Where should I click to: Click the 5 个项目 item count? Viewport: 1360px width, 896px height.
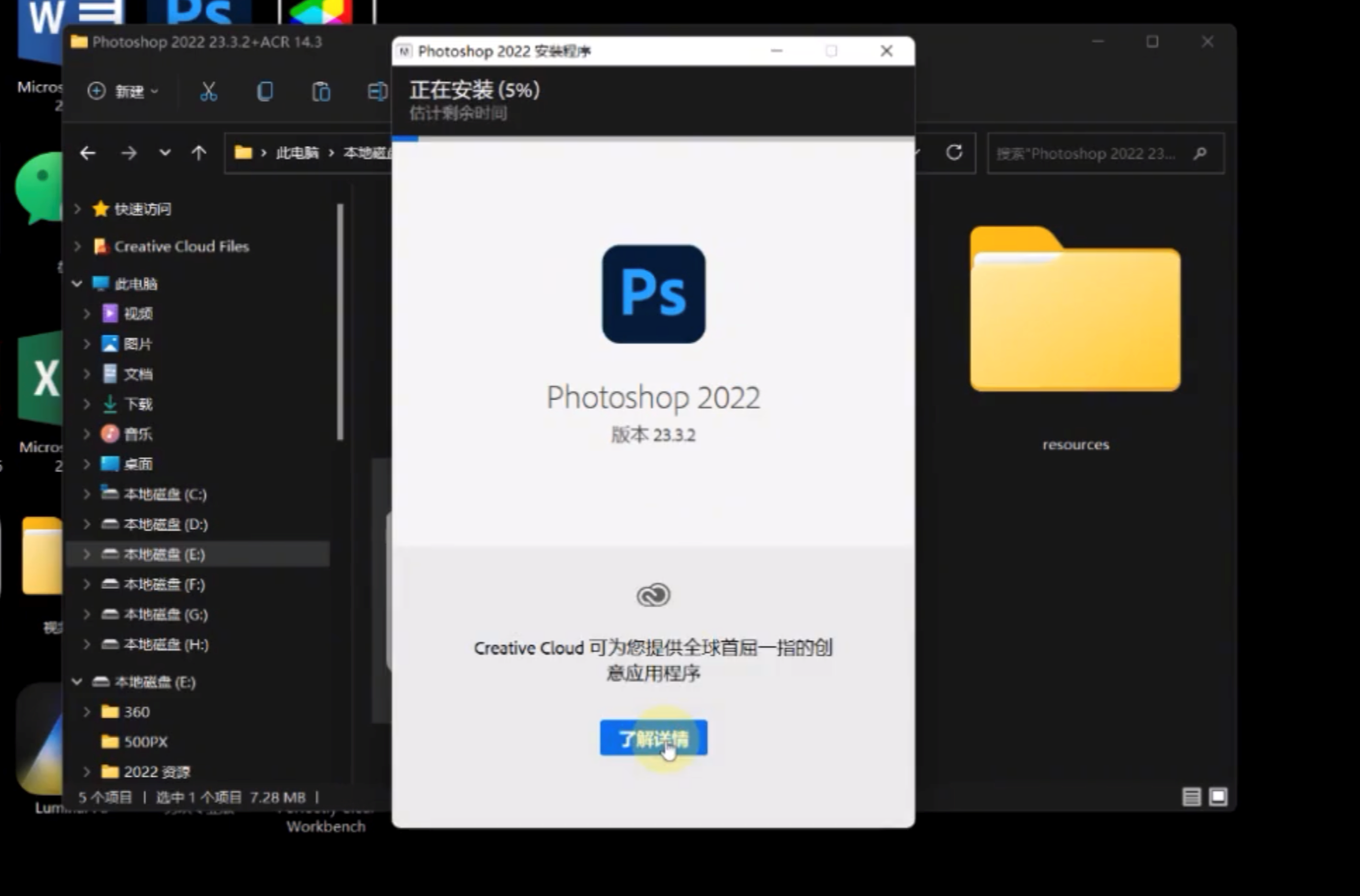[x=105, y=797]
